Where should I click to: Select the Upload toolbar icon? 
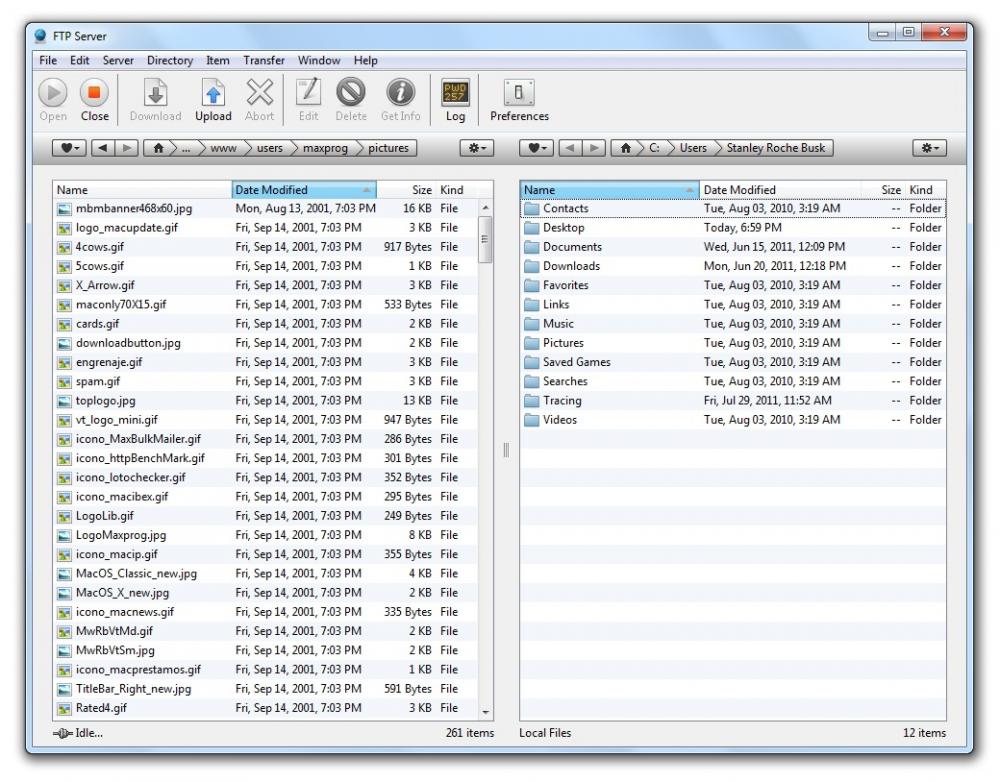tap(214, 98)
